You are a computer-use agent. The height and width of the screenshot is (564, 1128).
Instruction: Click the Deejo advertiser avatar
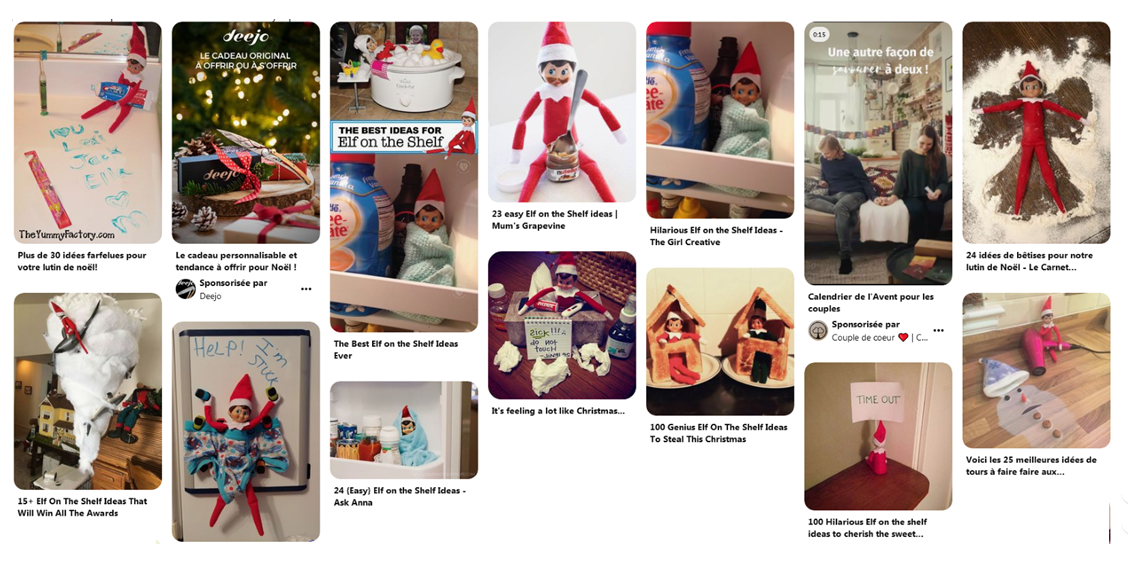coord(186,289)
